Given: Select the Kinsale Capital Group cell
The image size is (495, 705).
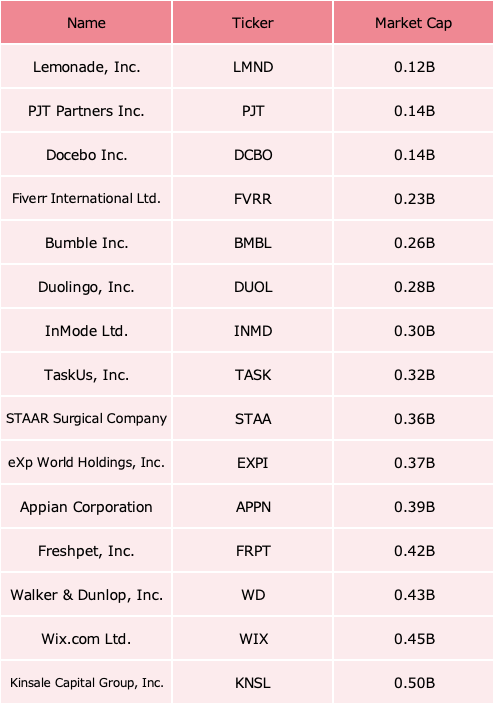Looking at the screenshot, I should 86,683.
